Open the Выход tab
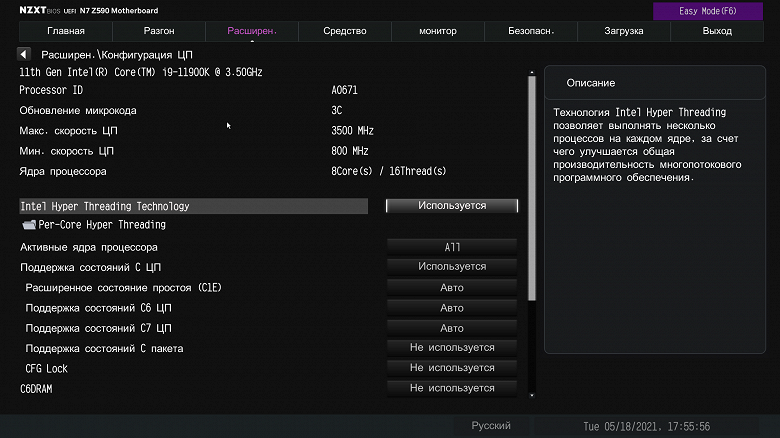The image size is (780, 438). pyautogui.click(x=717, y=31)
